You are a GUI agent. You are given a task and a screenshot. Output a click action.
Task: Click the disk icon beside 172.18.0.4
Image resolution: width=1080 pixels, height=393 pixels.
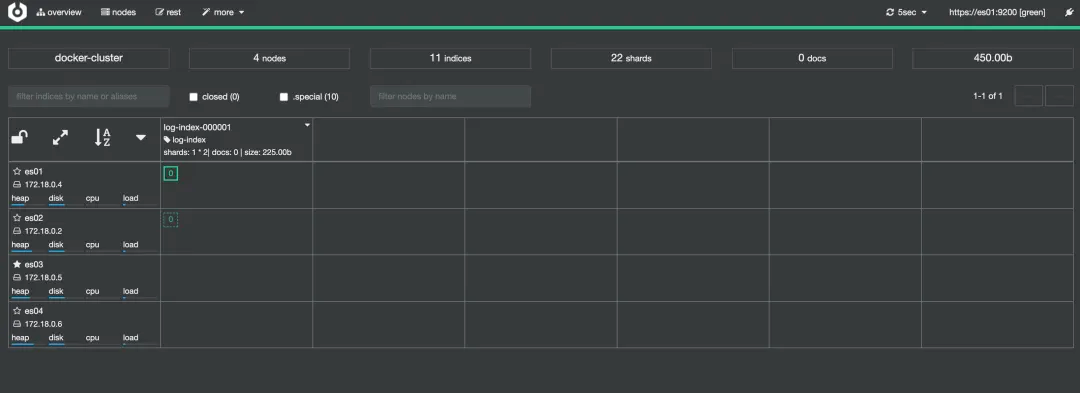pyautogui.click(x=17, y=184)
